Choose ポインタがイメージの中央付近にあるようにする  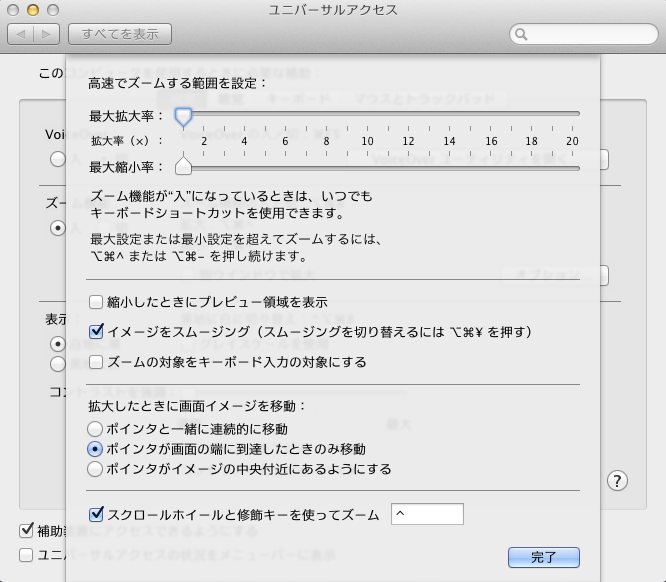(x=96, y=468)
